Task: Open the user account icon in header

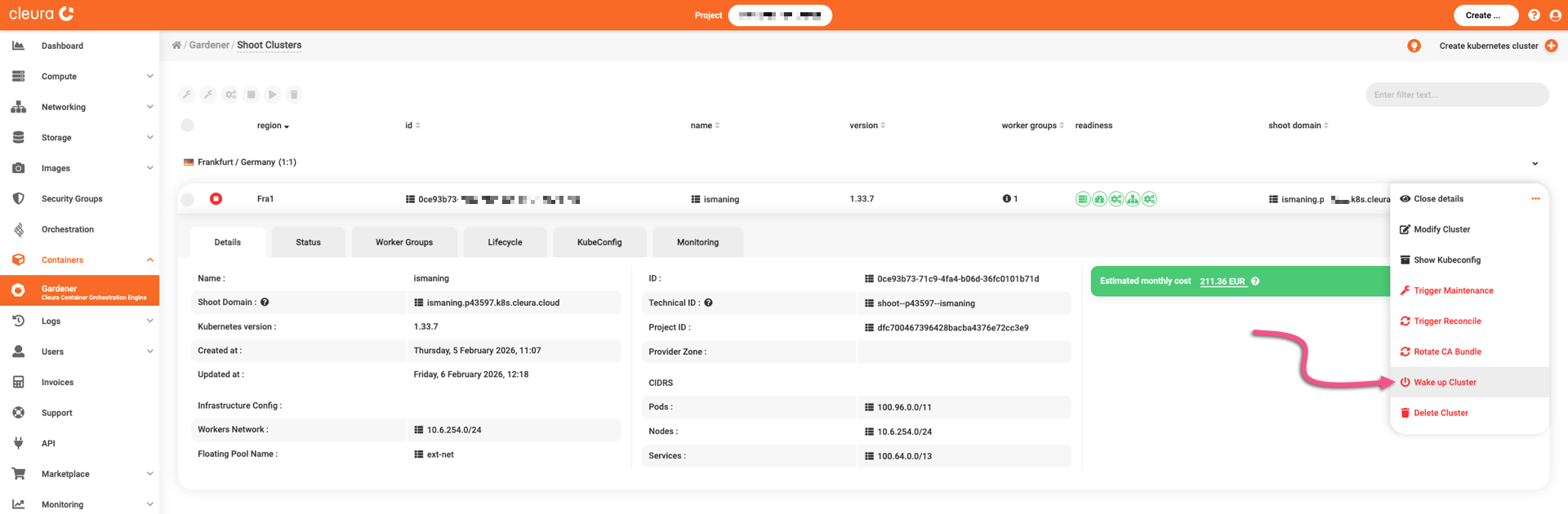Action: [1555, 16]
